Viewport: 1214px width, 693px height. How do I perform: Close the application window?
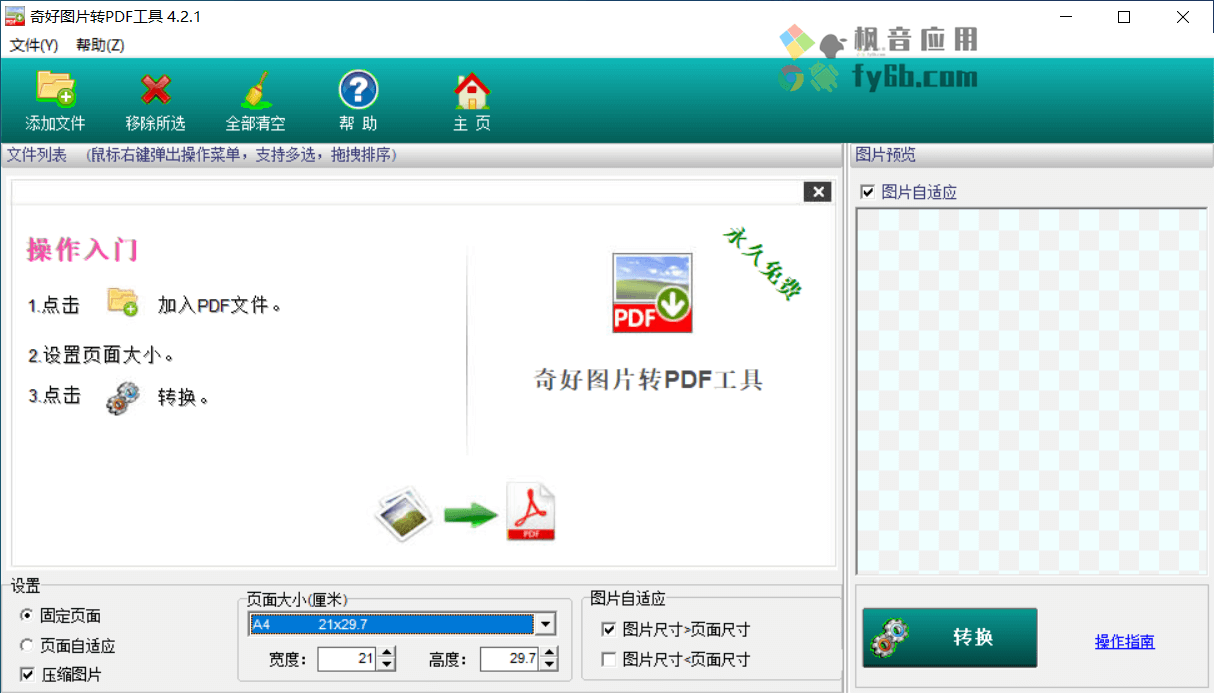1182,17
